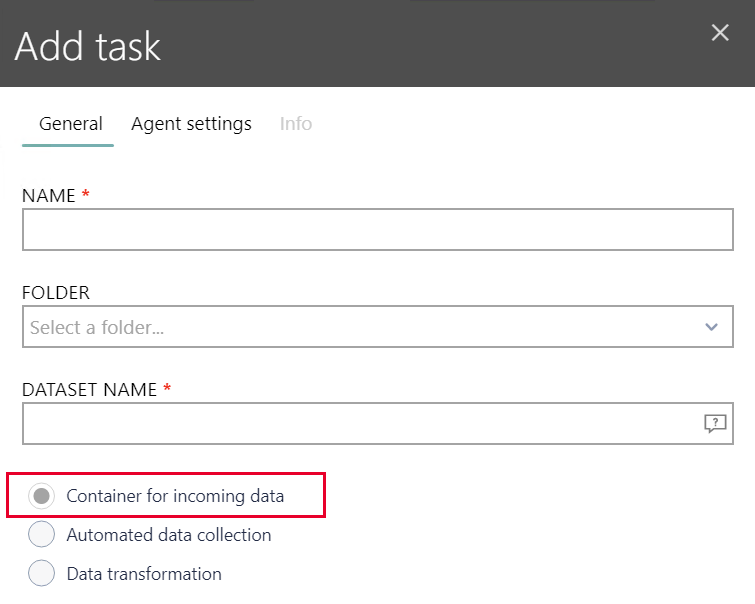Choose the Automated data collection radio button
The width and height of the screenshot is (755, 604).
tap(42, 535)
